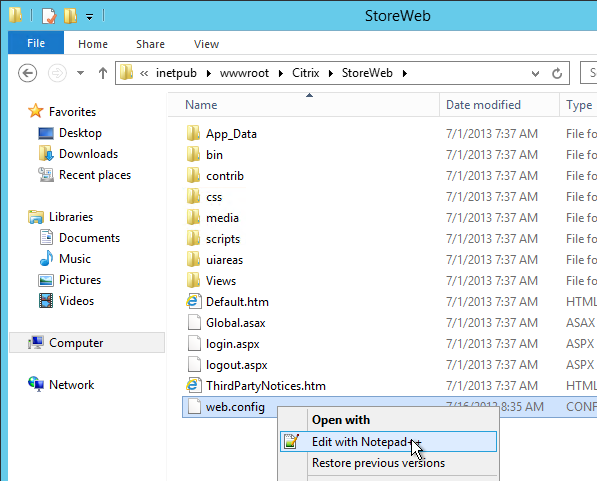597x481 pixels.
Task: Switch to the View ribbon tab
Action: click(206, 44)
